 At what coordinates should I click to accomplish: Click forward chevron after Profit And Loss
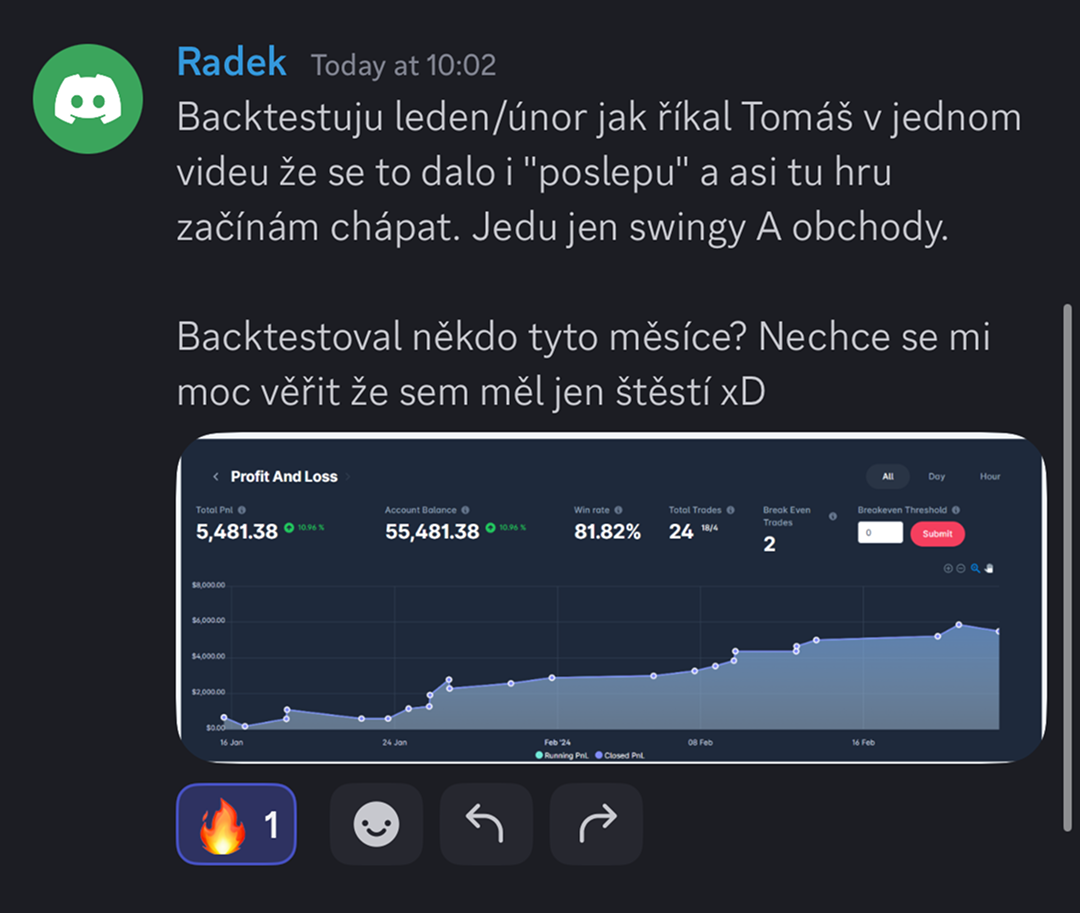point(348,476)
